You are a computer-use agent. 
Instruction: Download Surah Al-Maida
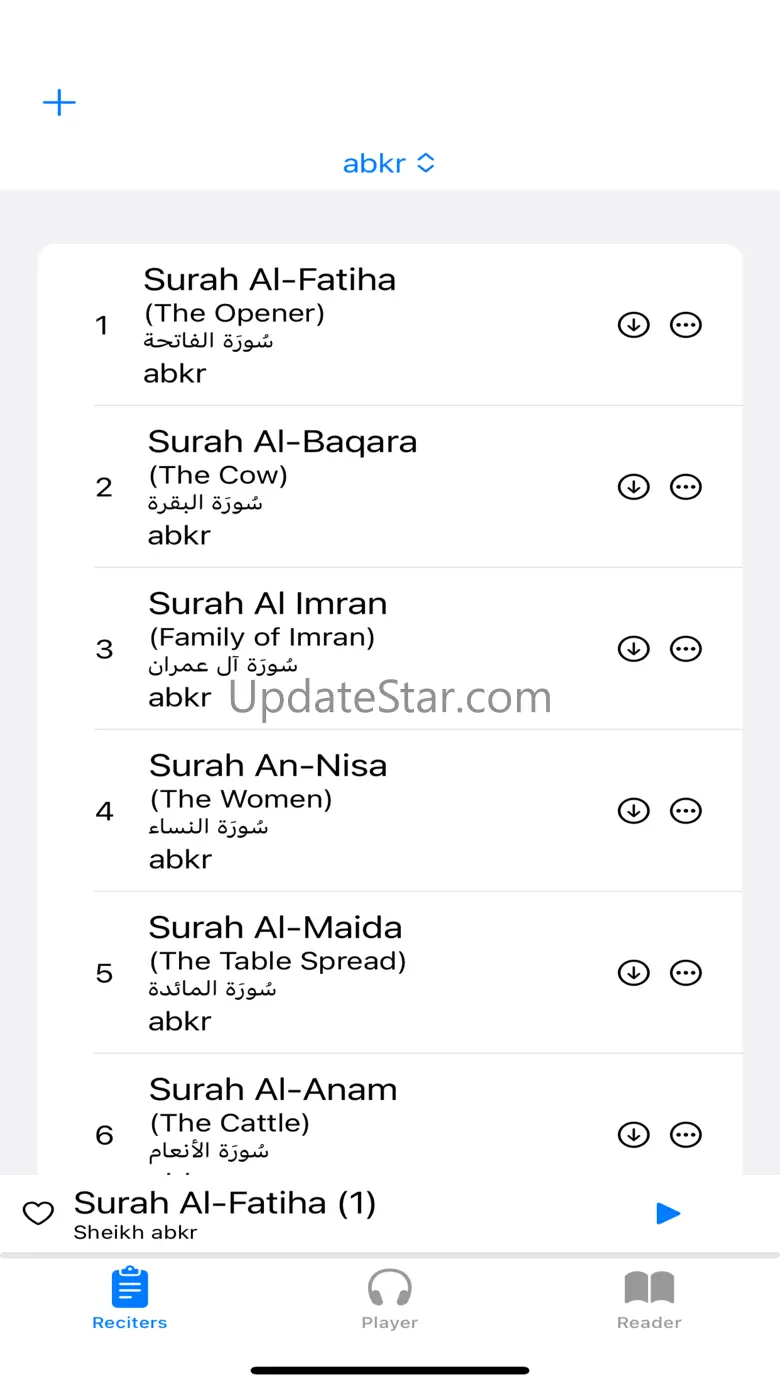[x=633, y=973]
